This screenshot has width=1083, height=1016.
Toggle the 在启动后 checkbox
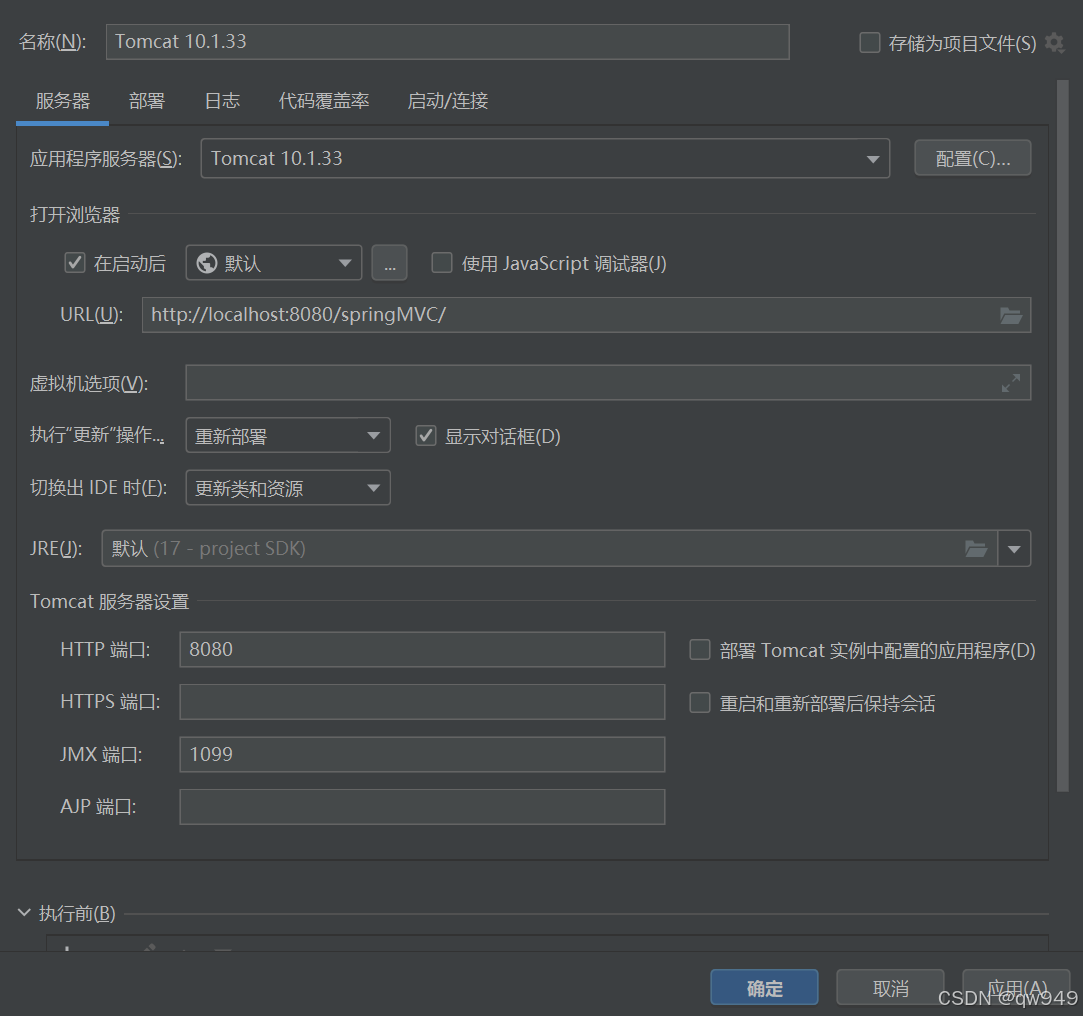(75, 262)
